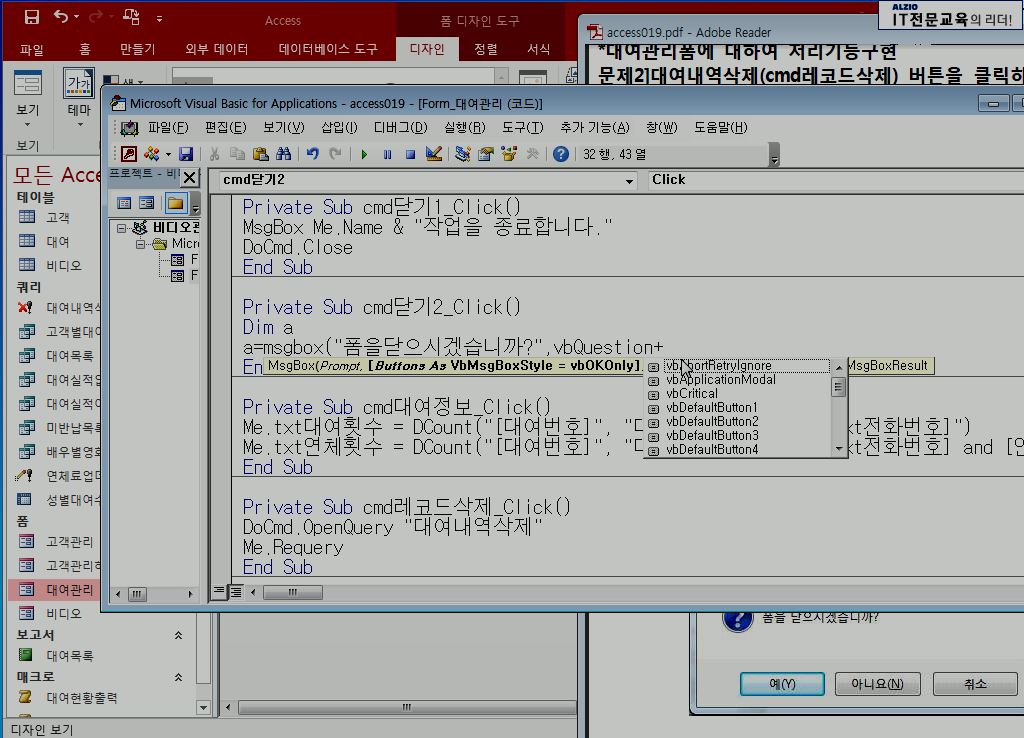Open the VBA 실행(R) menu
Screen dimensions: 1024x738
point(464,127)
